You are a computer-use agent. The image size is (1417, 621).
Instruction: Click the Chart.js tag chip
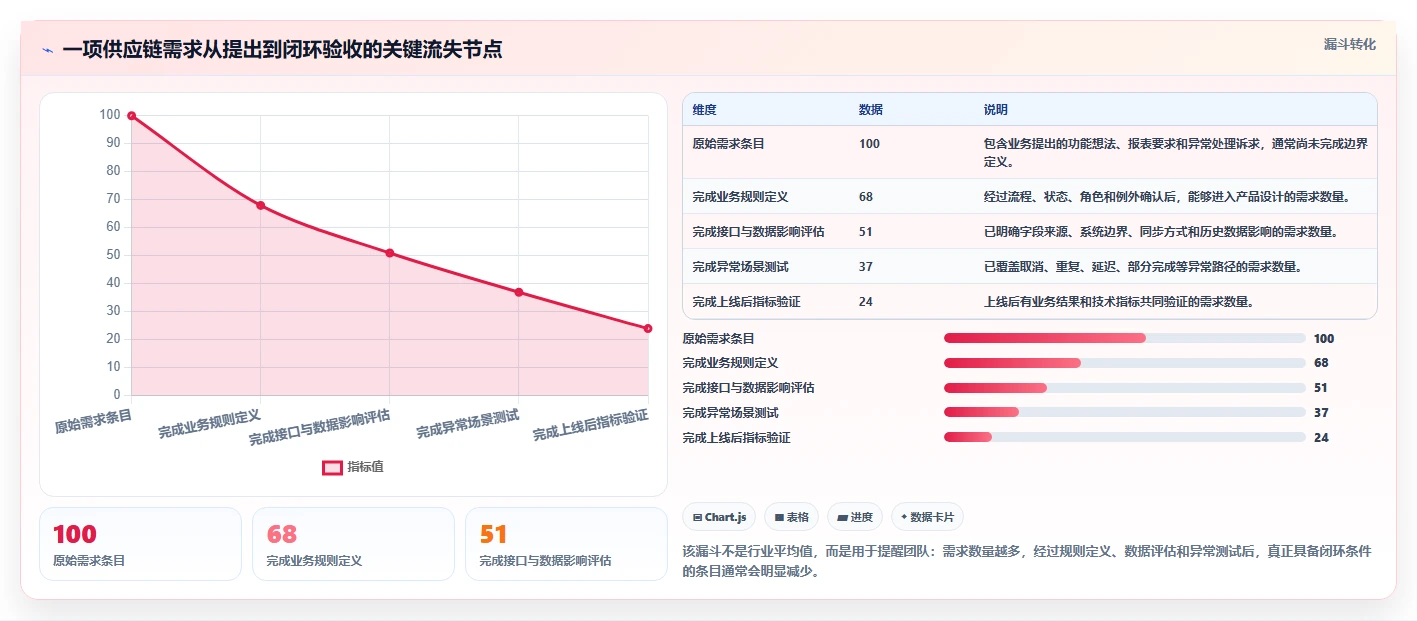[719, 517]
